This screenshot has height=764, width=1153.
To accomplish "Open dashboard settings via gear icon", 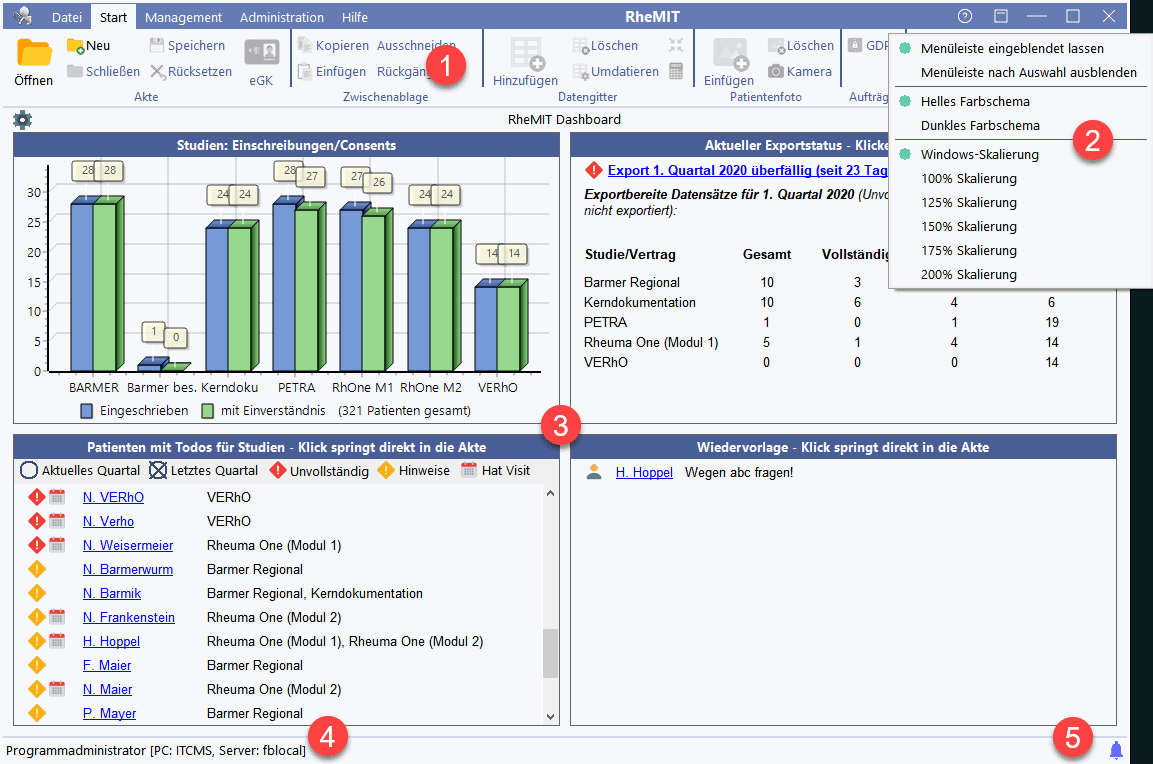I will pyautogui.click(x=22, y=120).
